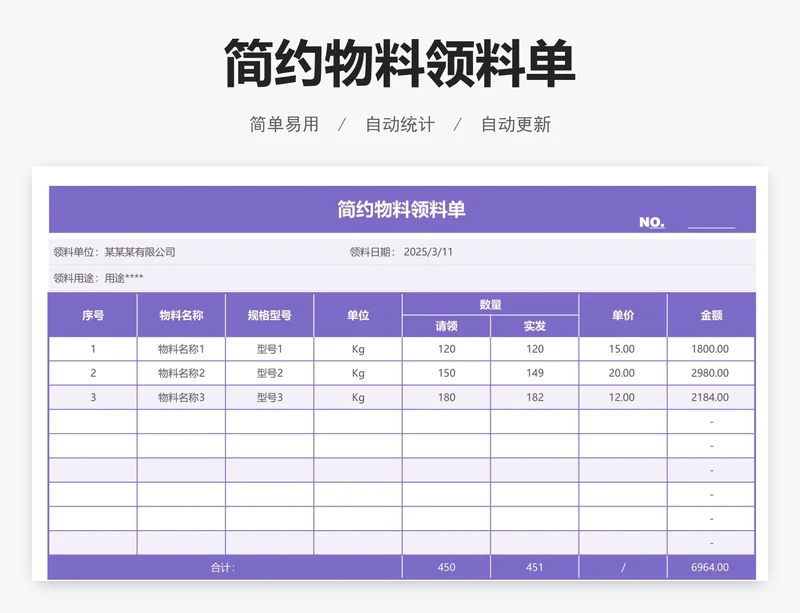Click the 自动更新 subtitle text
This screenshot has width=800, height=613.
tap(516, 125)
